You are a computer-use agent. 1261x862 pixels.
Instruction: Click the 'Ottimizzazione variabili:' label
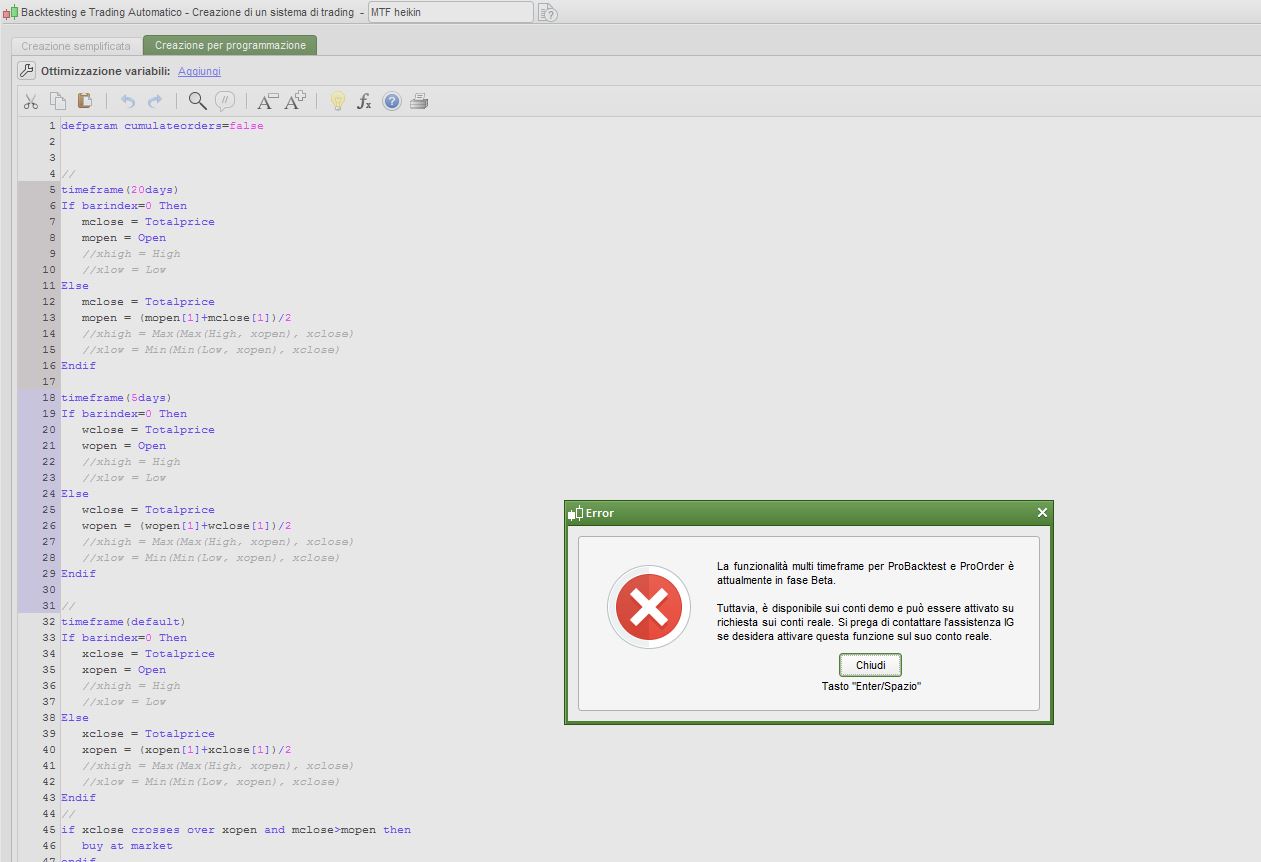[x=106, y=71]
